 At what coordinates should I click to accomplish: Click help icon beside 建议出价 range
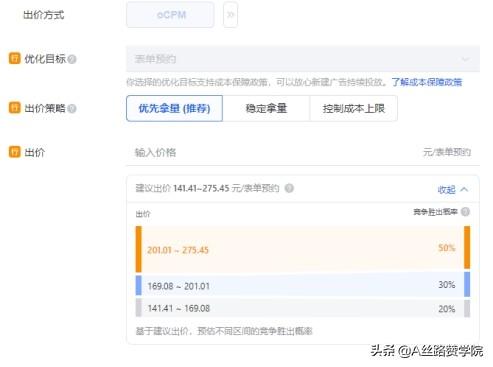289,188
